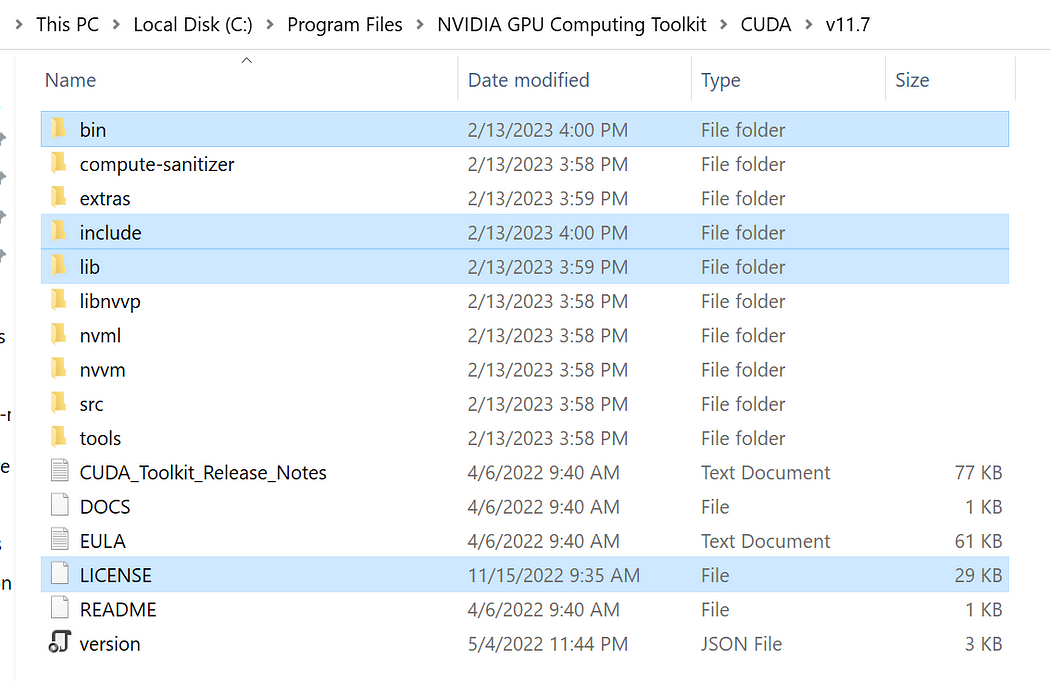Expand the chevron after Local Disk (C:)
Image resolution: width=1050 pixels, height=681 pixels.
270,25
